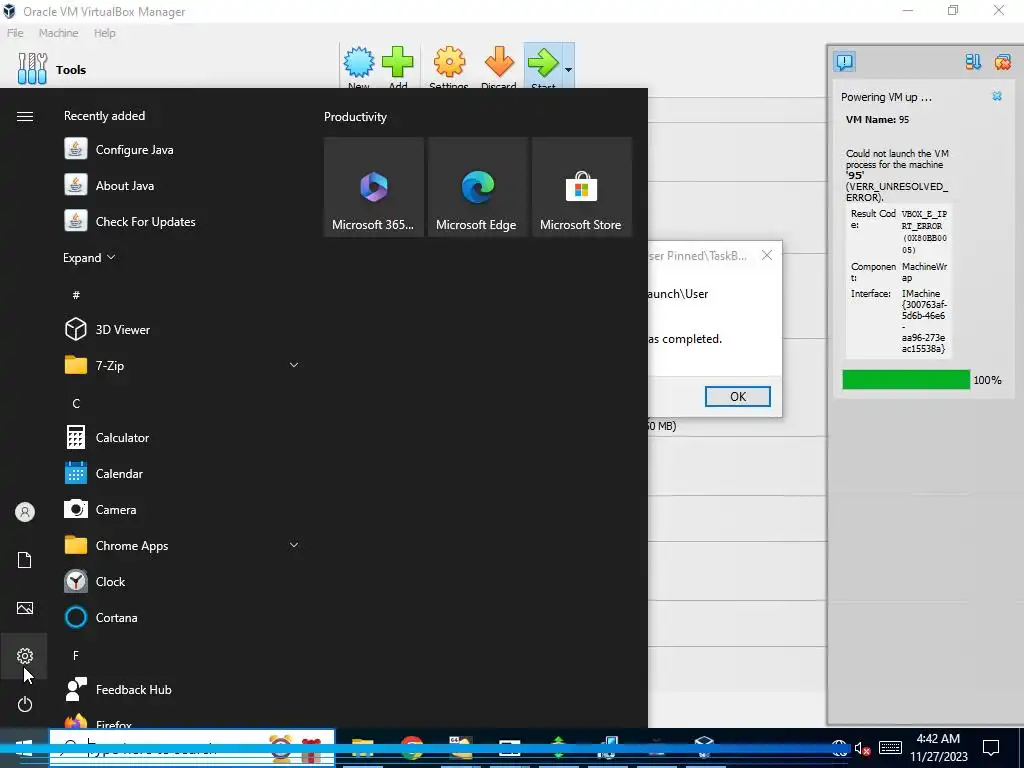Image resolution: width=1024 pixels, height=768 pixels.
Task: Open the Machine menu
Action: point(58,33)
